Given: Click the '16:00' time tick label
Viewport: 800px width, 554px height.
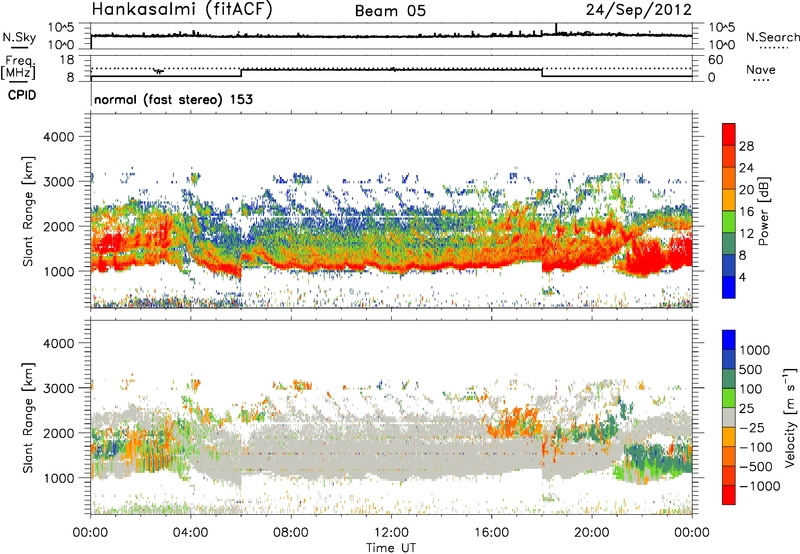Looking at the screenshot, I should pyautogui.click(x=491, y=533).
